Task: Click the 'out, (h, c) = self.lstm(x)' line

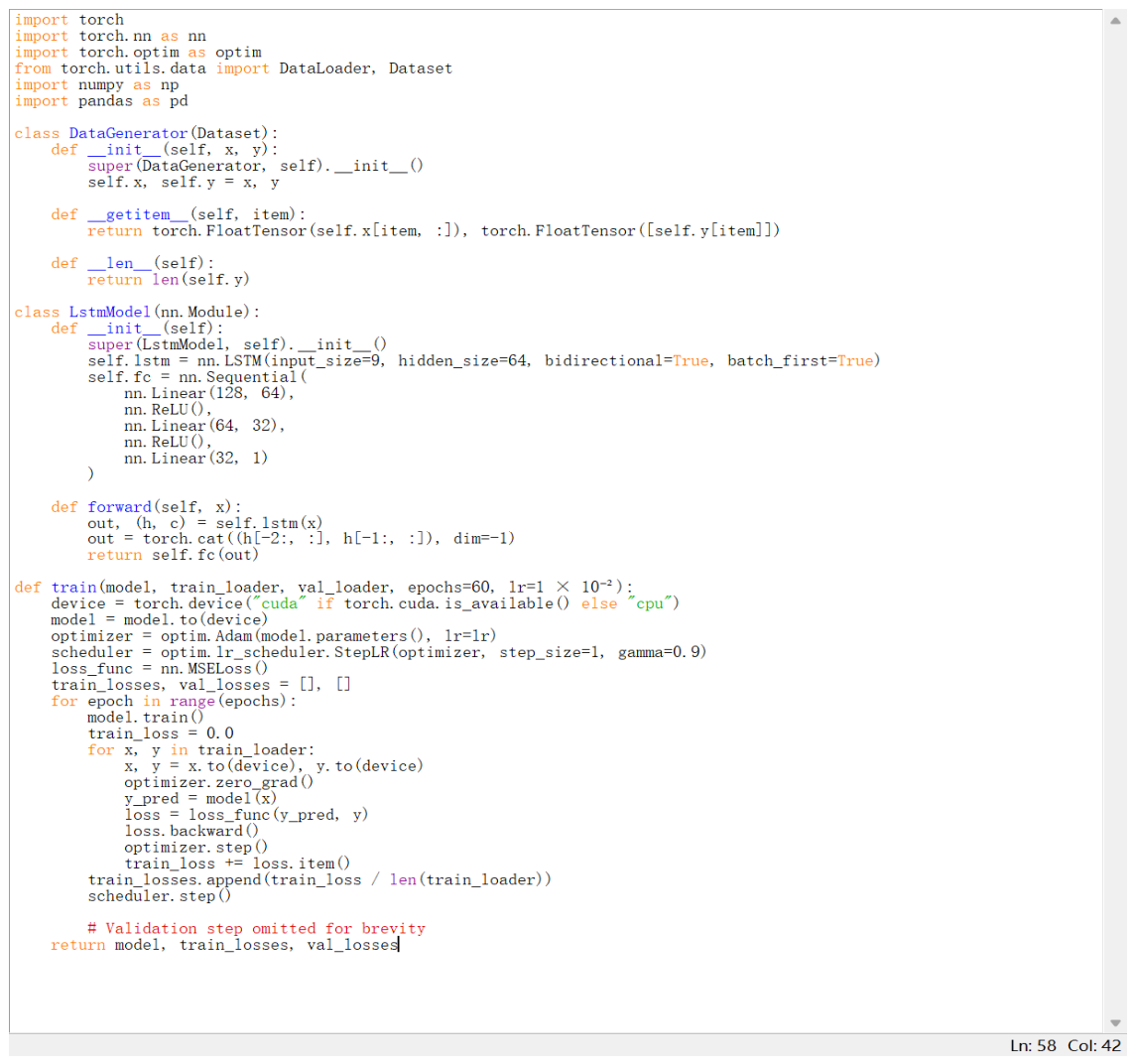Action: point(204,523)
